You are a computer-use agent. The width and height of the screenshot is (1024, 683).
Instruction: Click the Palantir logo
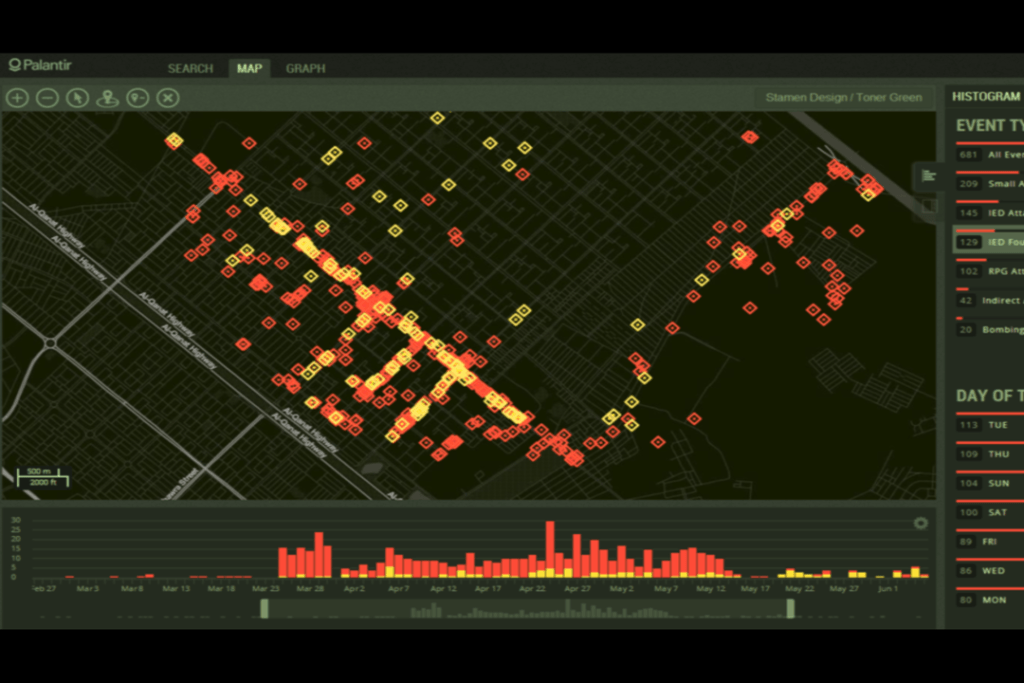coord(40,66)
